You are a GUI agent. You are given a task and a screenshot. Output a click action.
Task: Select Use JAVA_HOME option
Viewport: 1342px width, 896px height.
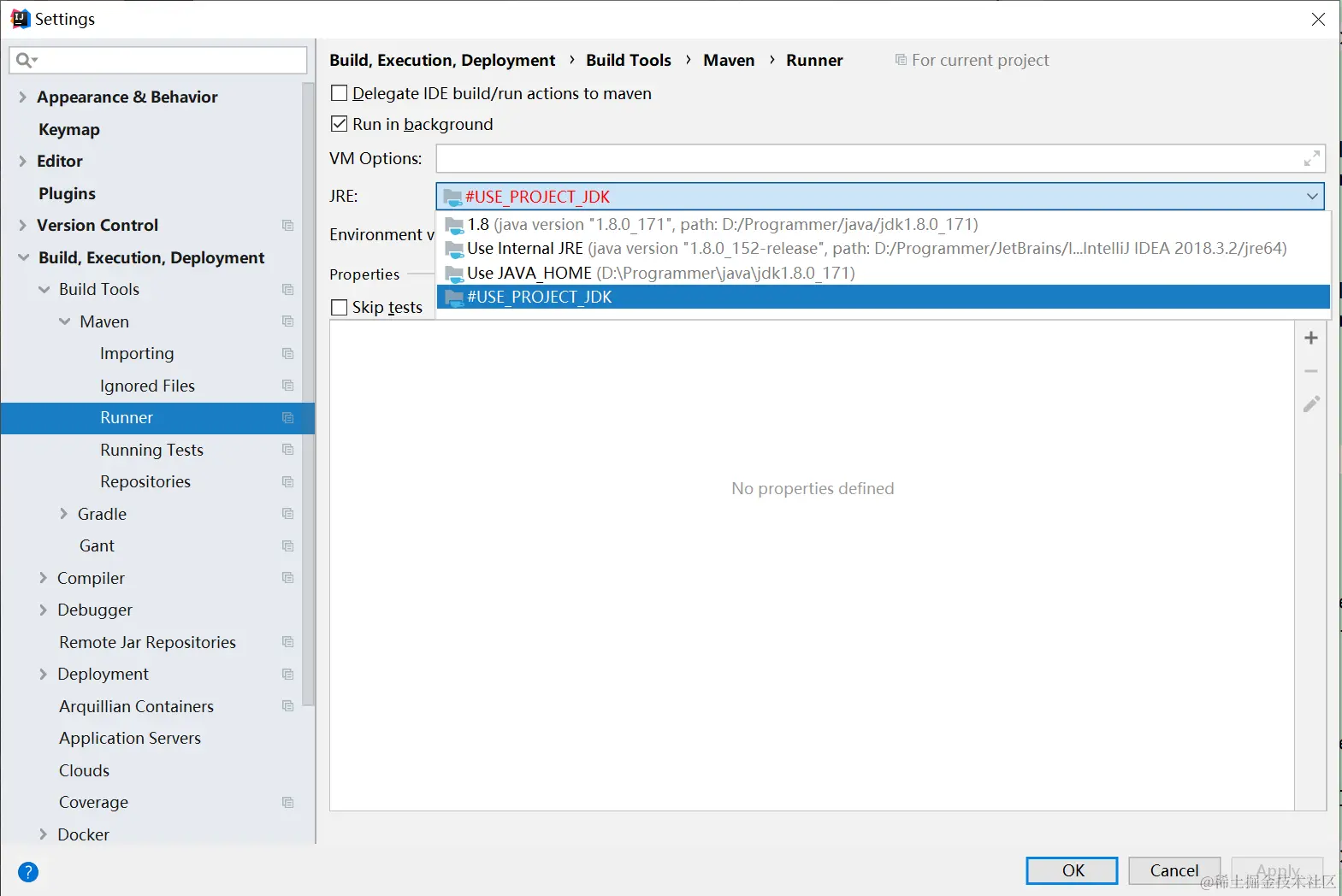pos(884,273)
